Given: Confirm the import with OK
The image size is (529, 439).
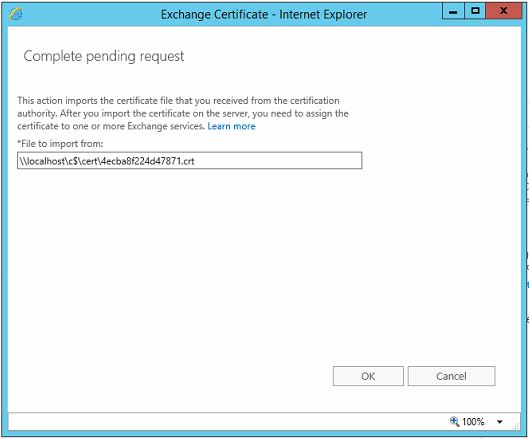Looking at the screenshot, I should click(x=368, y=376).
